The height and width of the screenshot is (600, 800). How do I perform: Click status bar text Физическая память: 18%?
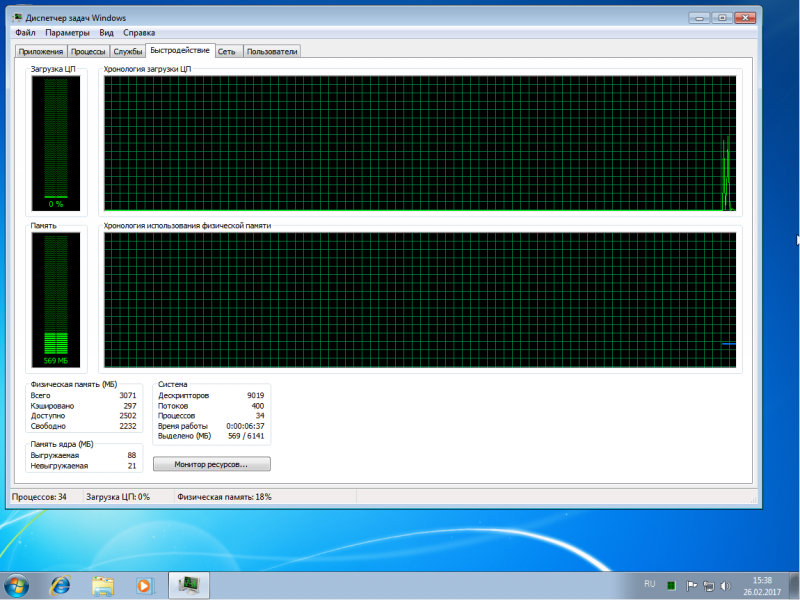click(224, 497)
